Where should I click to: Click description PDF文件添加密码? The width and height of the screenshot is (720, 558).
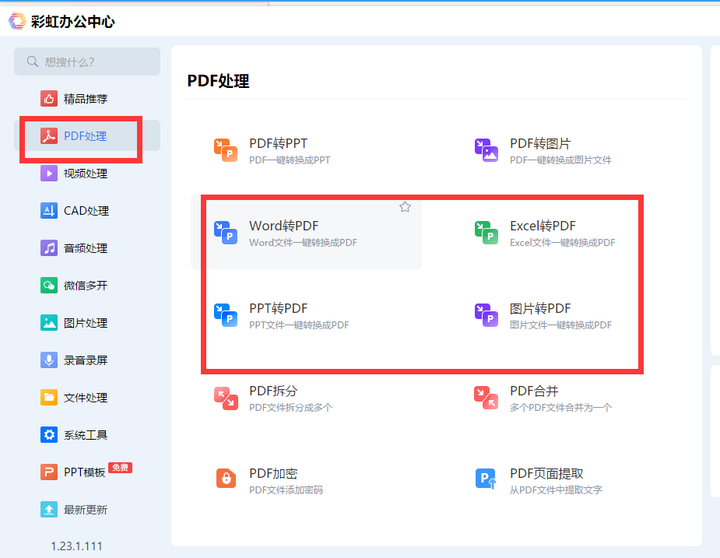(x=286, y=490)
